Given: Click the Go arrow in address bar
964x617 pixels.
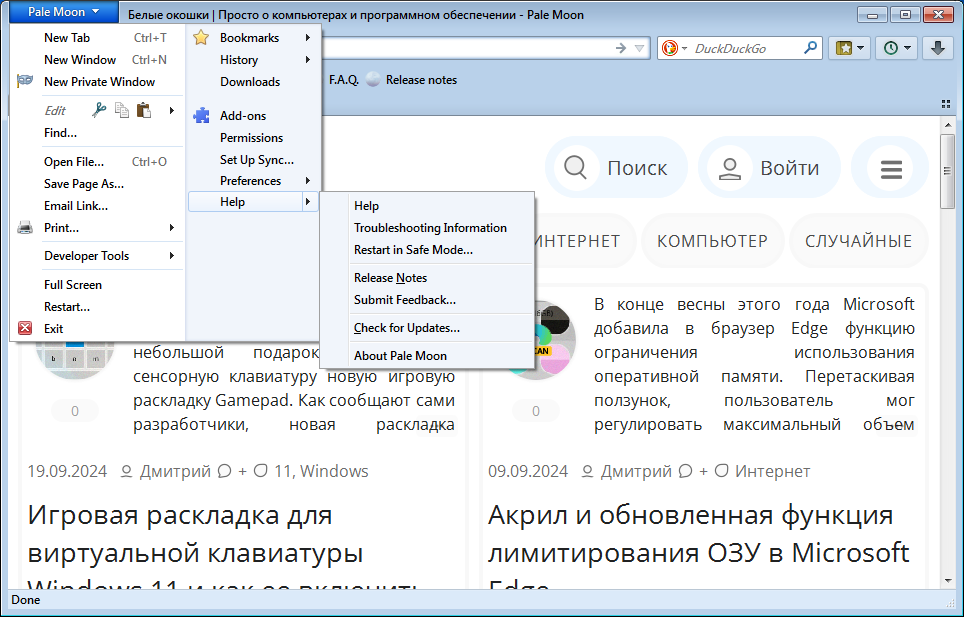Looking at the screenshot, I should (621, 48).
